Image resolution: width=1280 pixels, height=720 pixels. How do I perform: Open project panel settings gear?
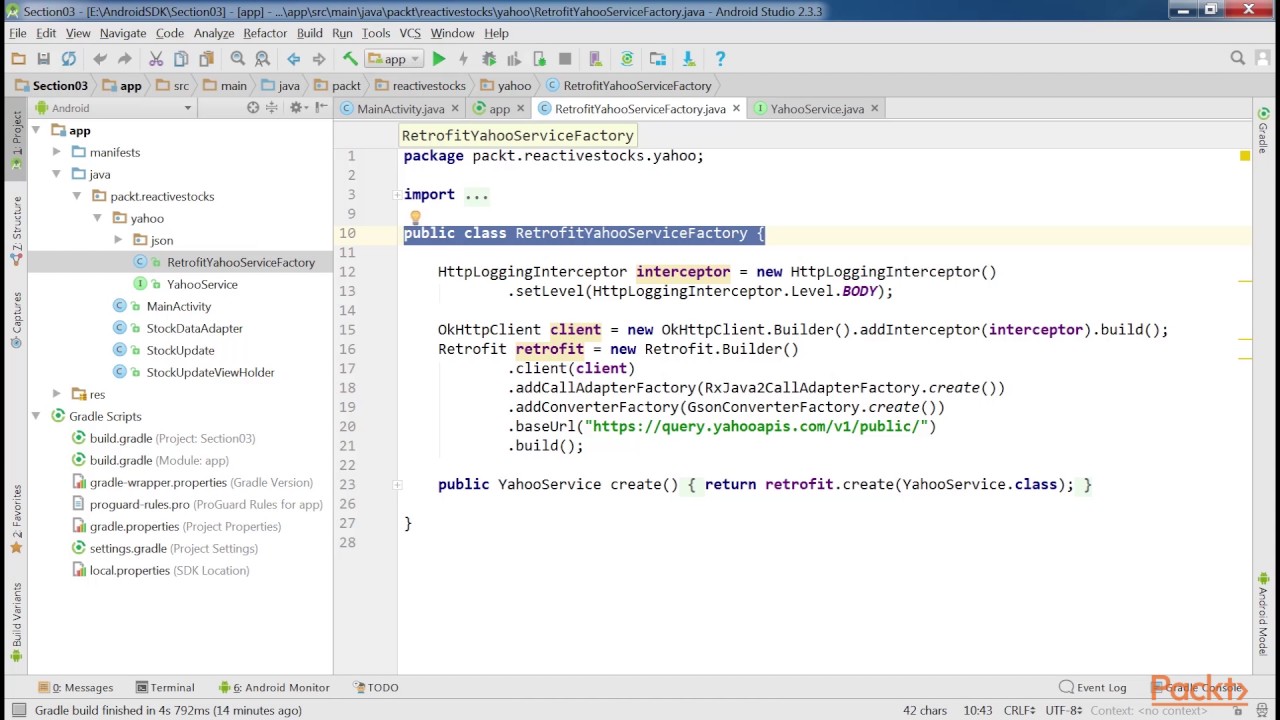click(x=297, y=108)
